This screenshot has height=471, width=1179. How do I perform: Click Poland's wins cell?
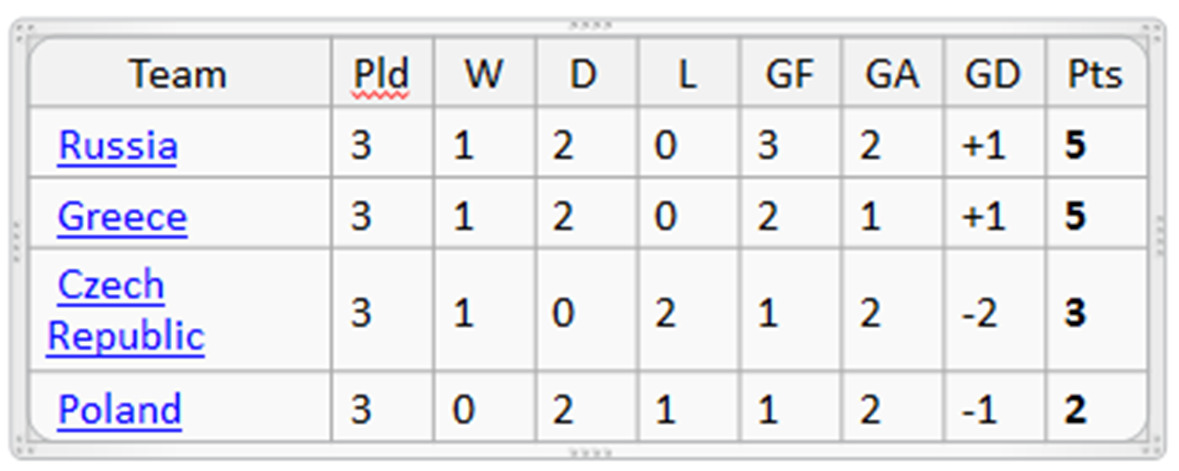[463, 410]
